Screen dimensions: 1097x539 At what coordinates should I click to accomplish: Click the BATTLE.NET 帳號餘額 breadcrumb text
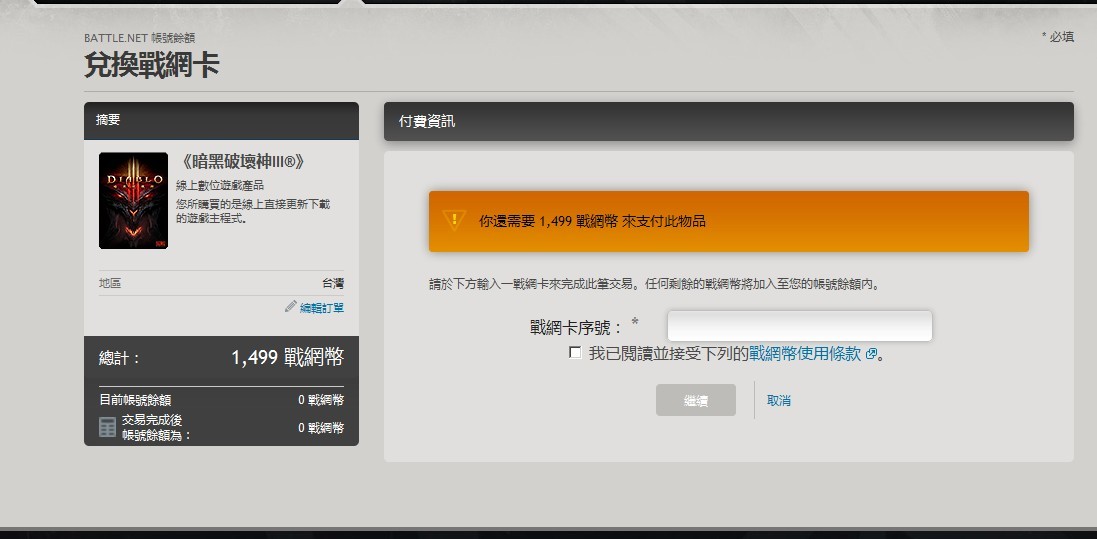coord(139,38)
